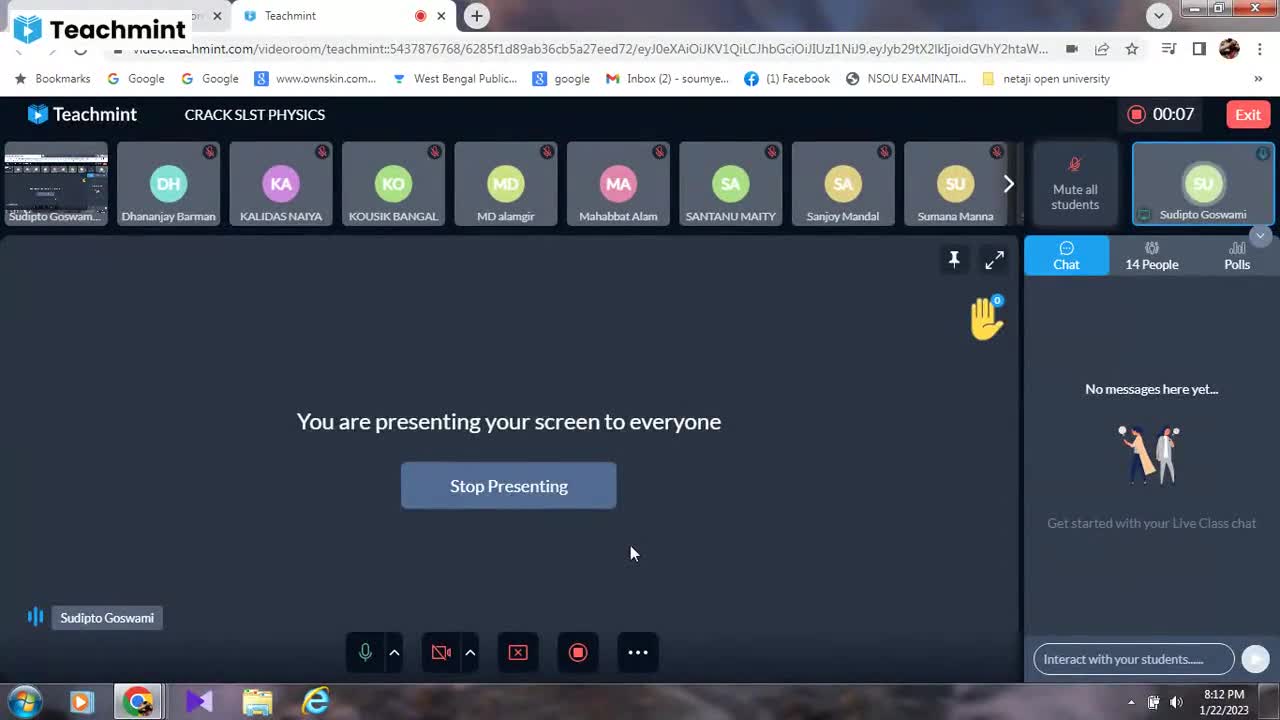Show more bookmarks chevron
Viewport: 1280px width, 720px height.
(1258, 78)
